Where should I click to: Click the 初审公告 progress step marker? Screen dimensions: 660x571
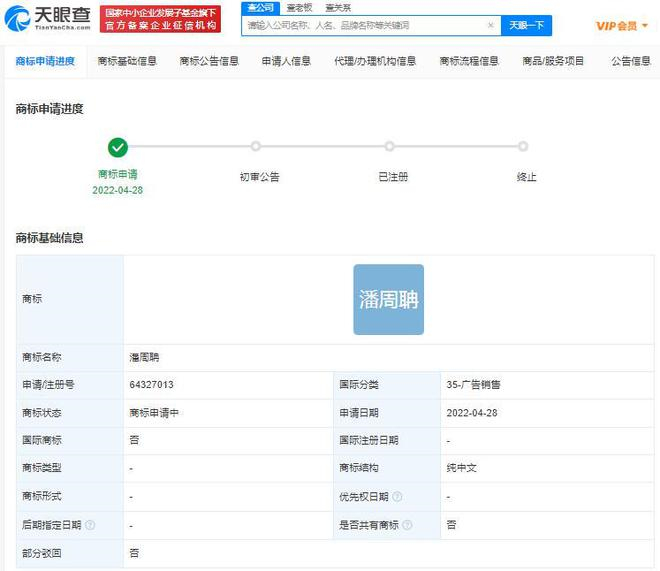(x=255, y=146)
